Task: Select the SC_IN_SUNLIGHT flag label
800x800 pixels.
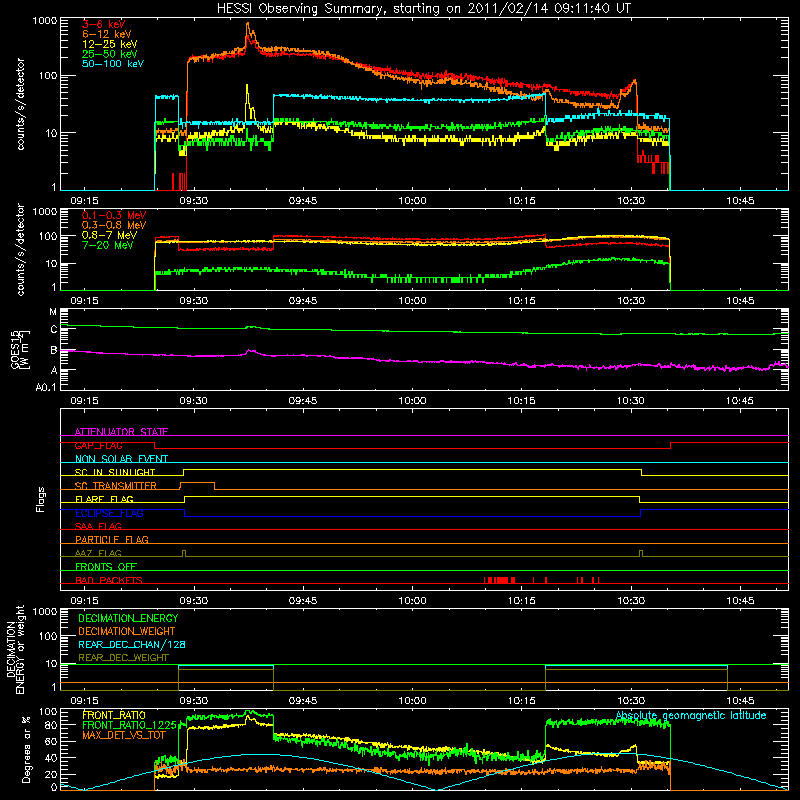Action: [115, 472]
